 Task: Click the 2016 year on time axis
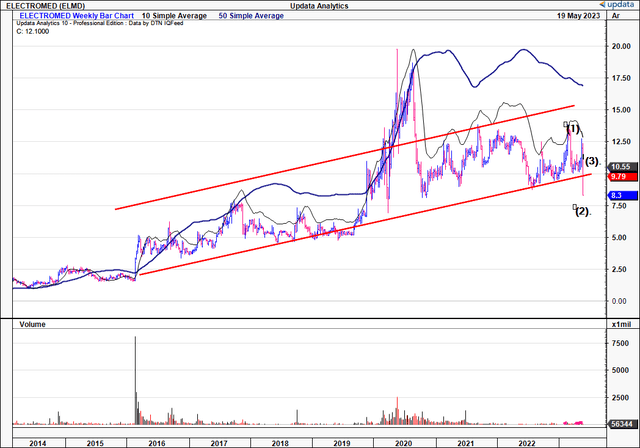click(157, 443)
